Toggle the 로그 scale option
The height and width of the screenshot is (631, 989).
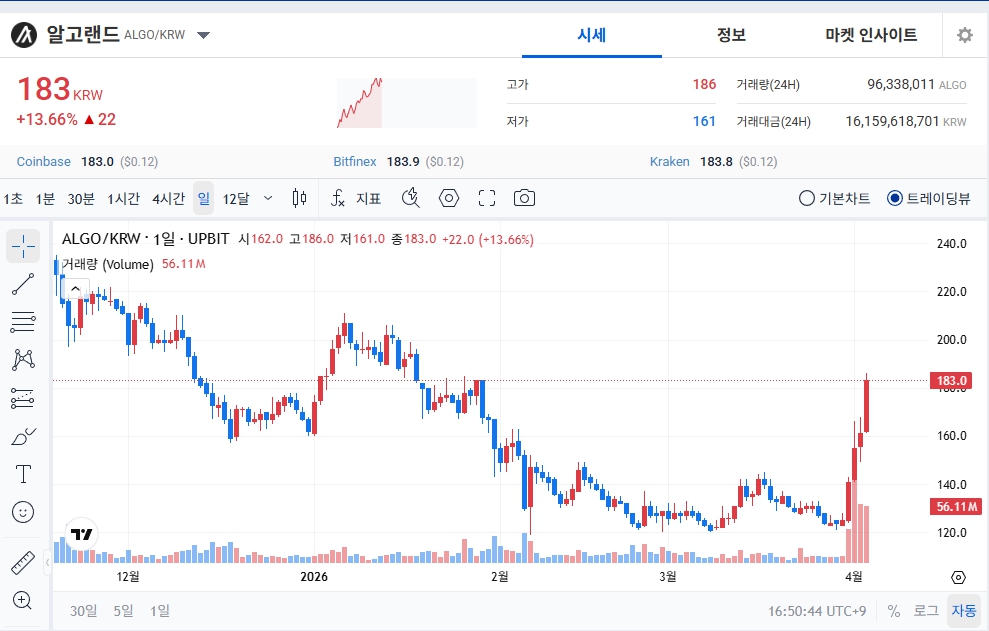(926, 610)
